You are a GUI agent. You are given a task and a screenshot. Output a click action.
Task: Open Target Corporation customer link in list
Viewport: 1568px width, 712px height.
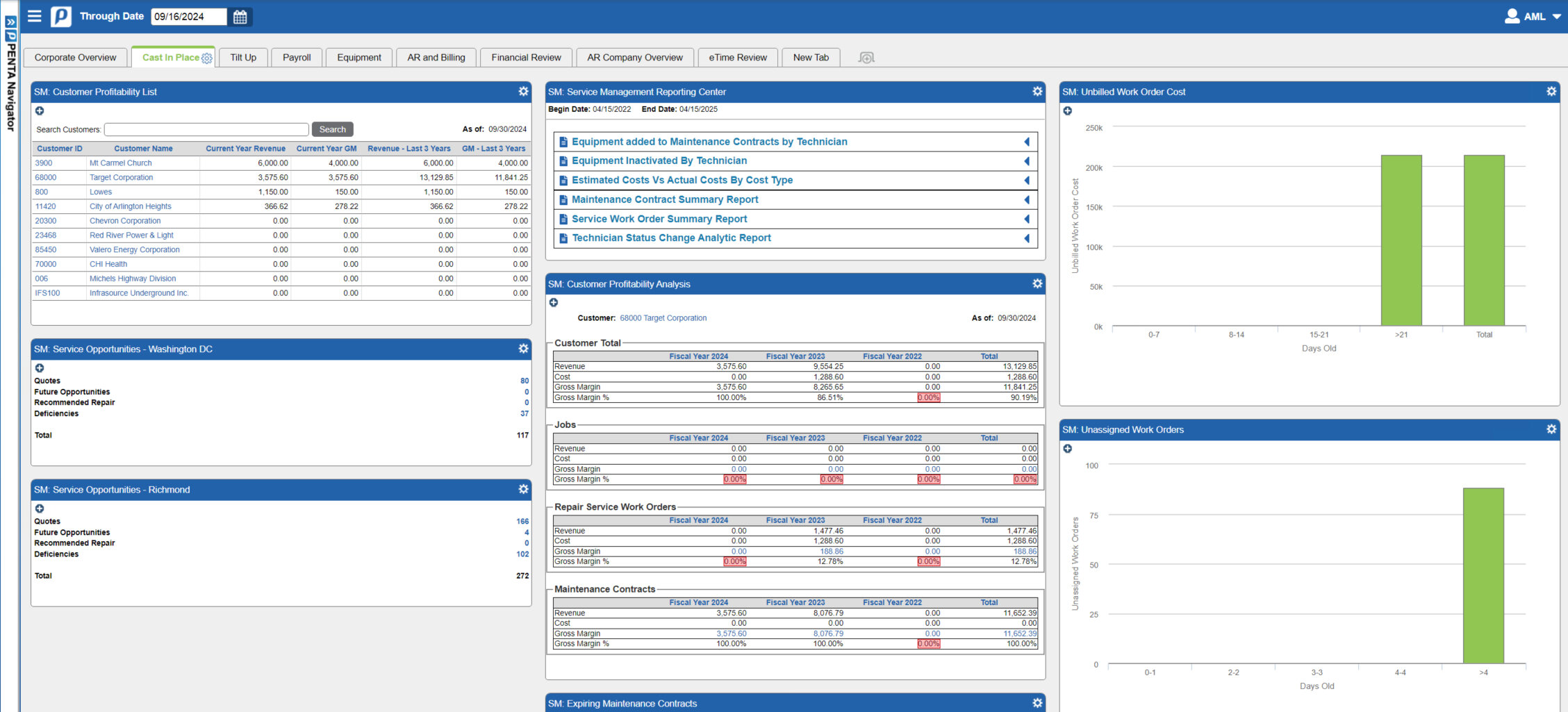121,178
